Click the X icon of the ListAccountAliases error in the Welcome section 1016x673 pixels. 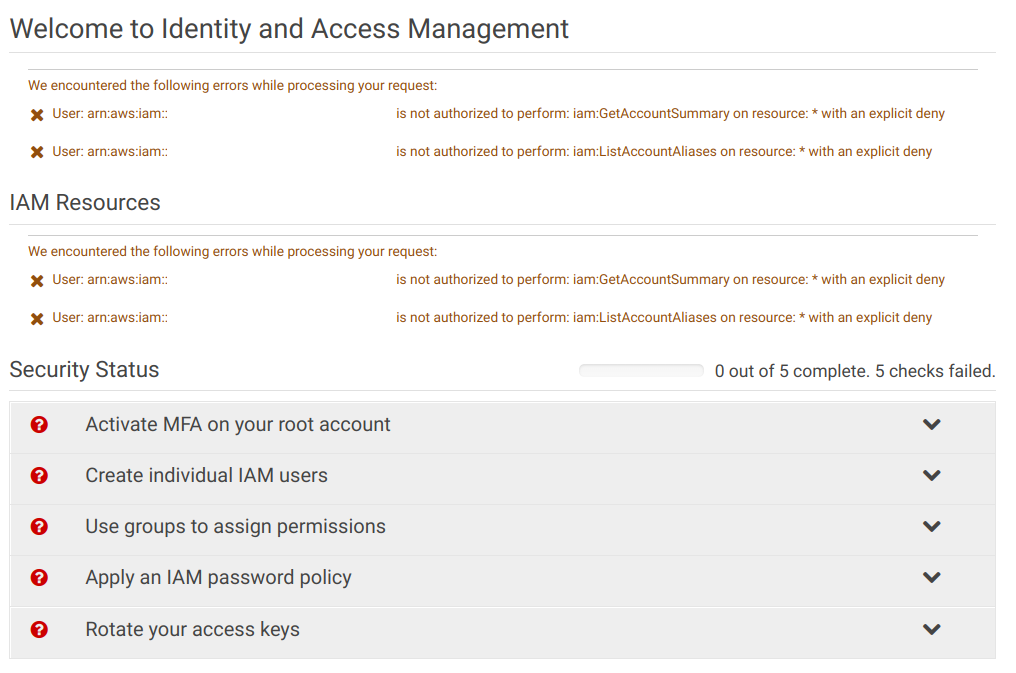point(37,152)
